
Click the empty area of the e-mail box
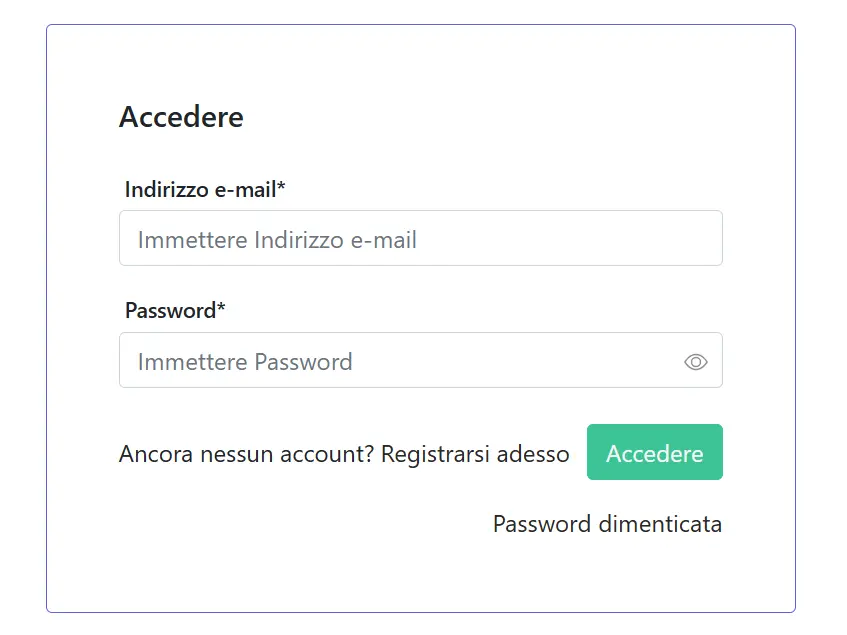click(x=567, y=238)
